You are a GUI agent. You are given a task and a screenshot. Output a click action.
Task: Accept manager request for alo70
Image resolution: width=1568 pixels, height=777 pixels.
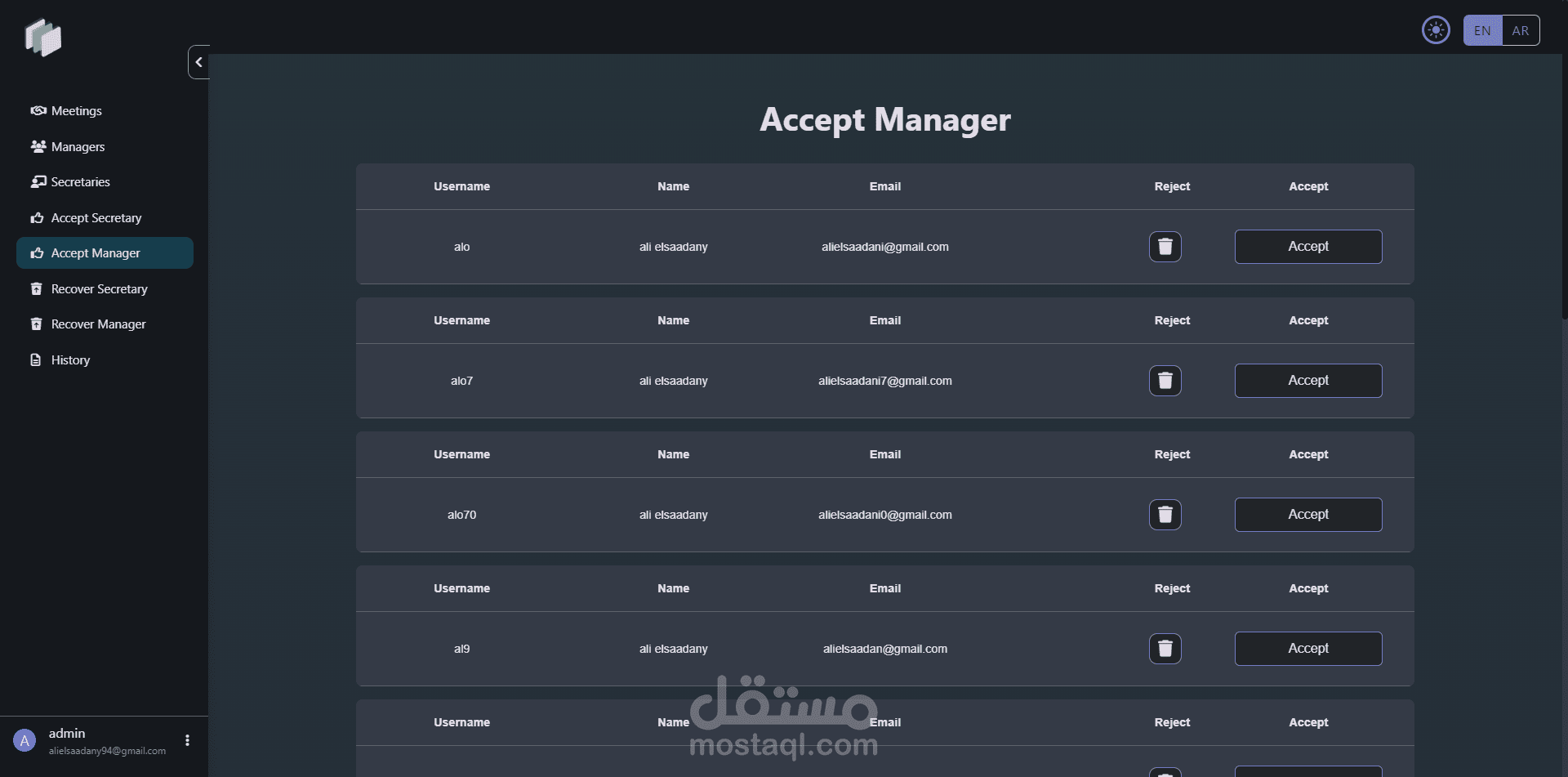(x=1308, y=515)
